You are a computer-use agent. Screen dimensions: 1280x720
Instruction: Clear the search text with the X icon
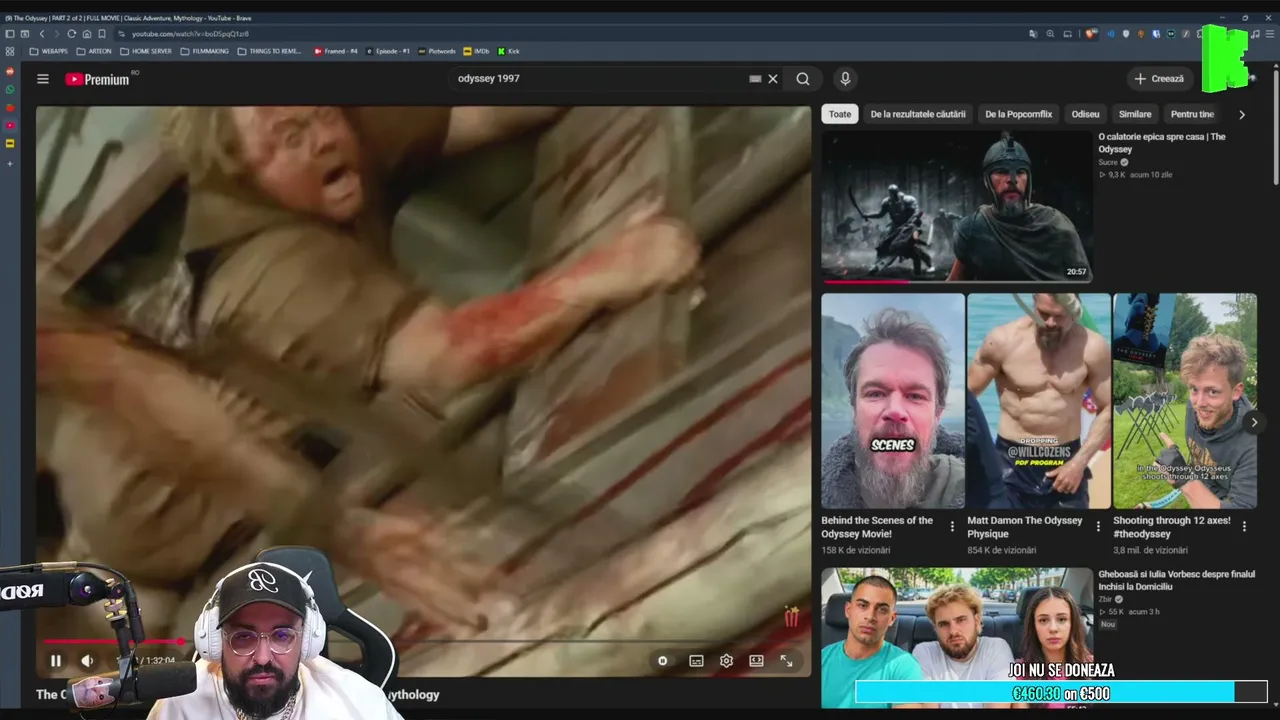[x=773, y=79]
